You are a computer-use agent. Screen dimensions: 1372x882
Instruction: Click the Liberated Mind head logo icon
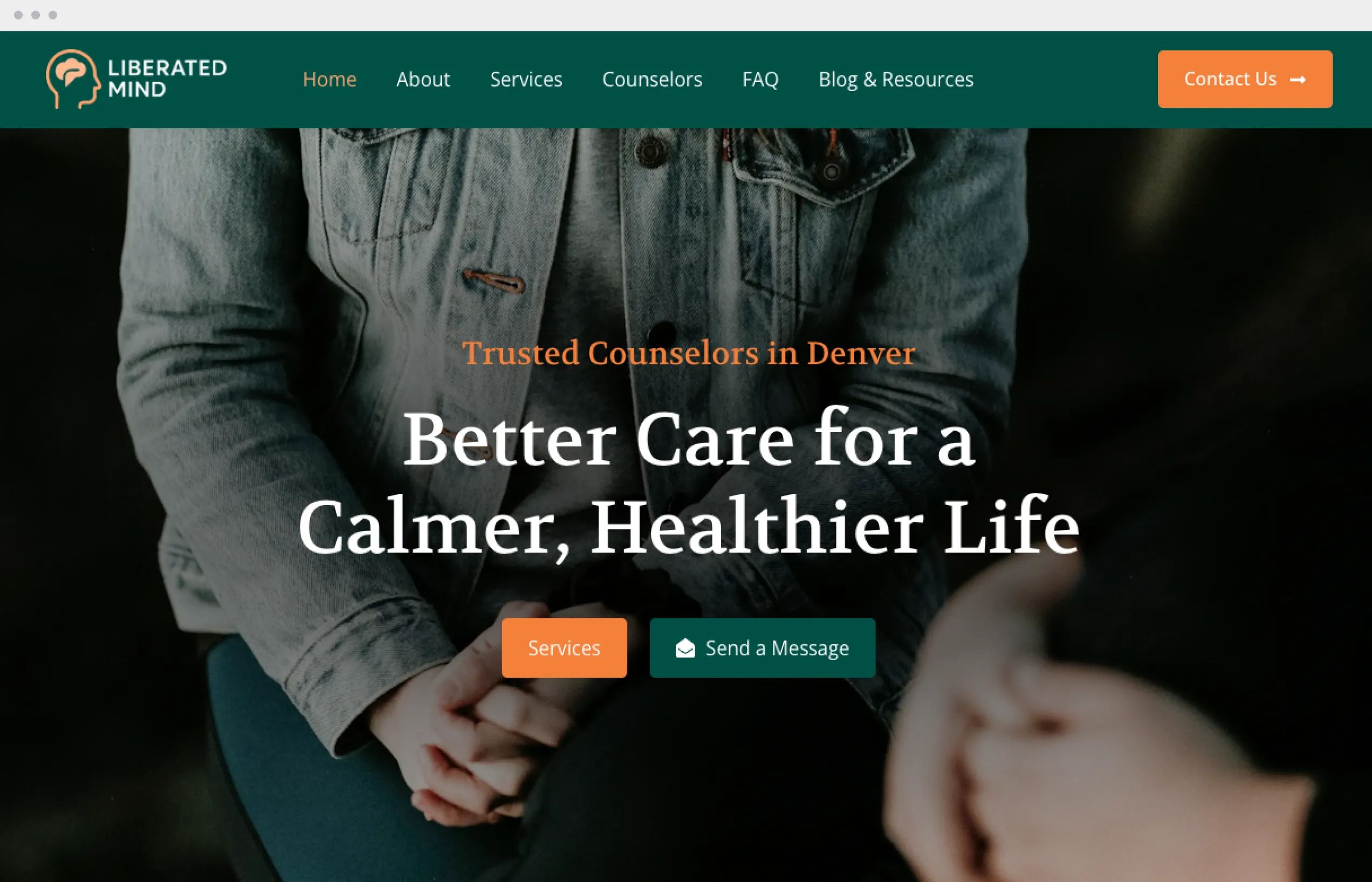(73, 79)
